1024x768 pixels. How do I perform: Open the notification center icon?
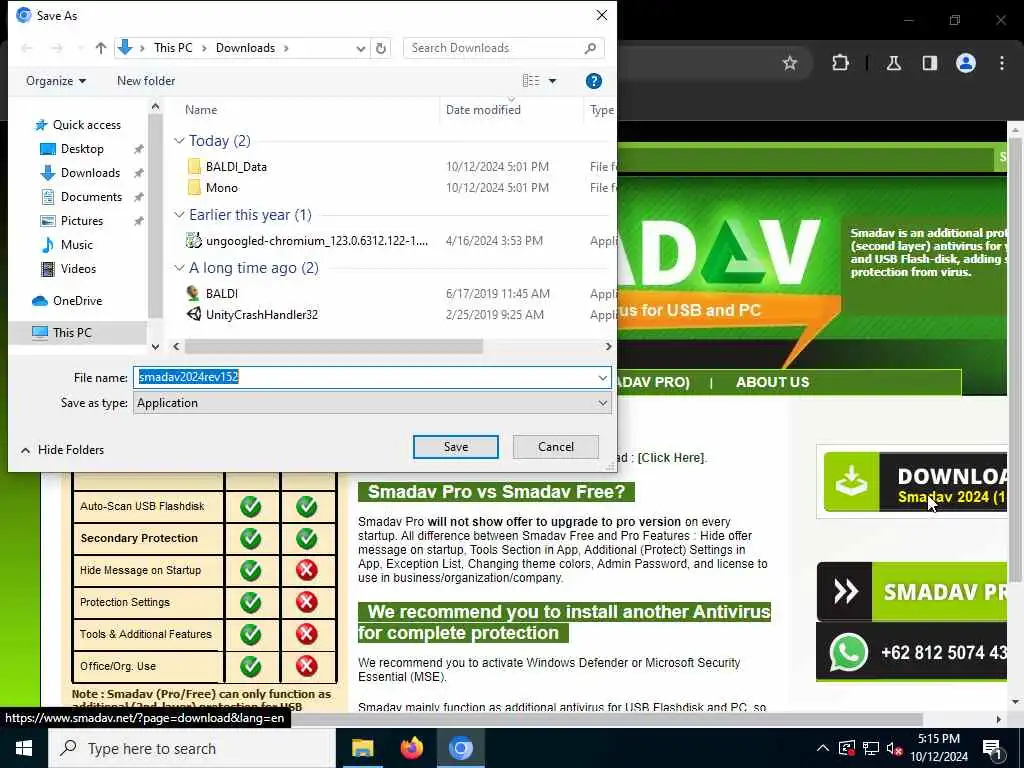(992, 748)
